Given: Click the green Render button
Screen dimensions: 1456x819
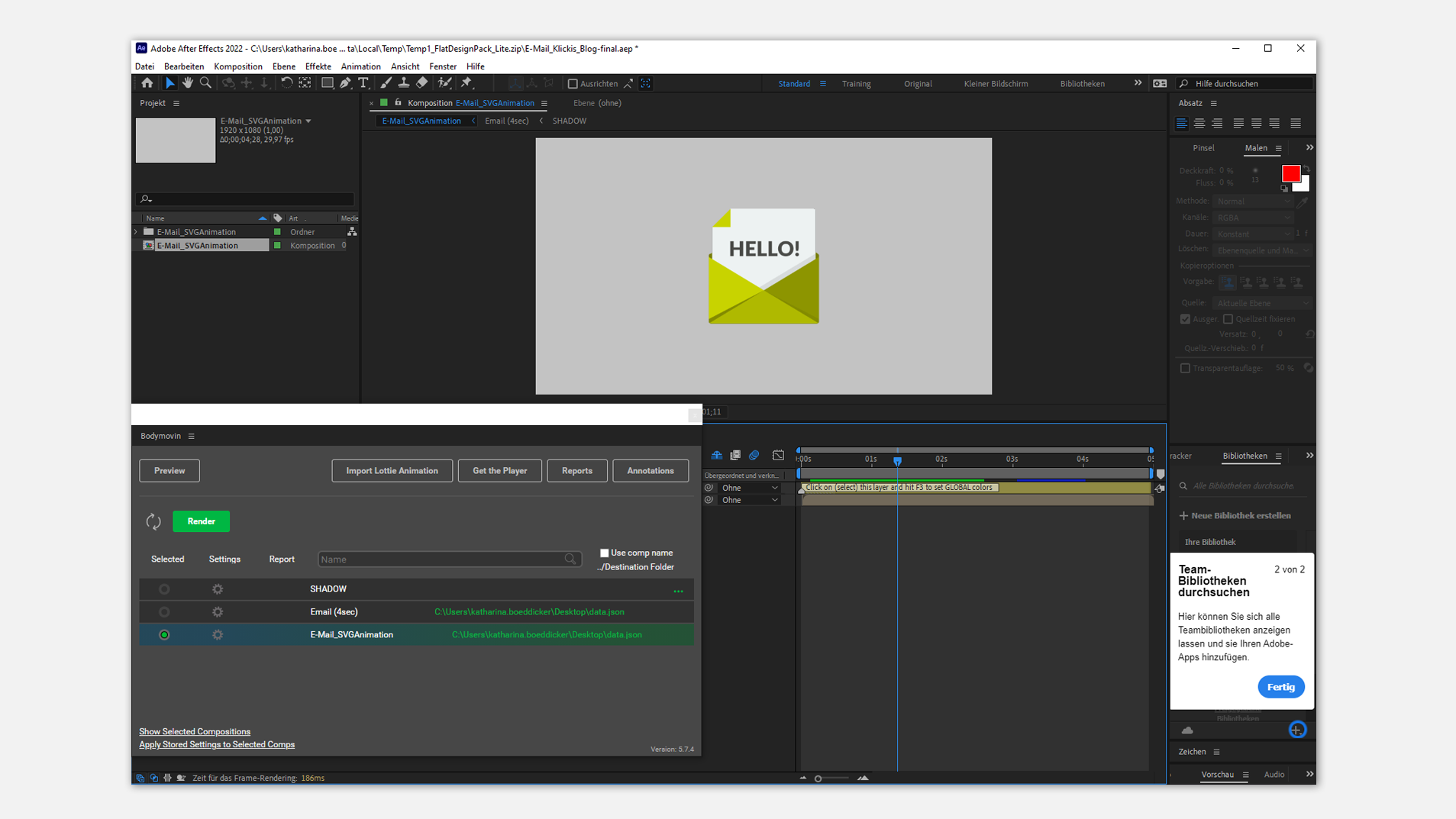Looking at the screenshot, I should pyautogui.click(x=202, y=521).
